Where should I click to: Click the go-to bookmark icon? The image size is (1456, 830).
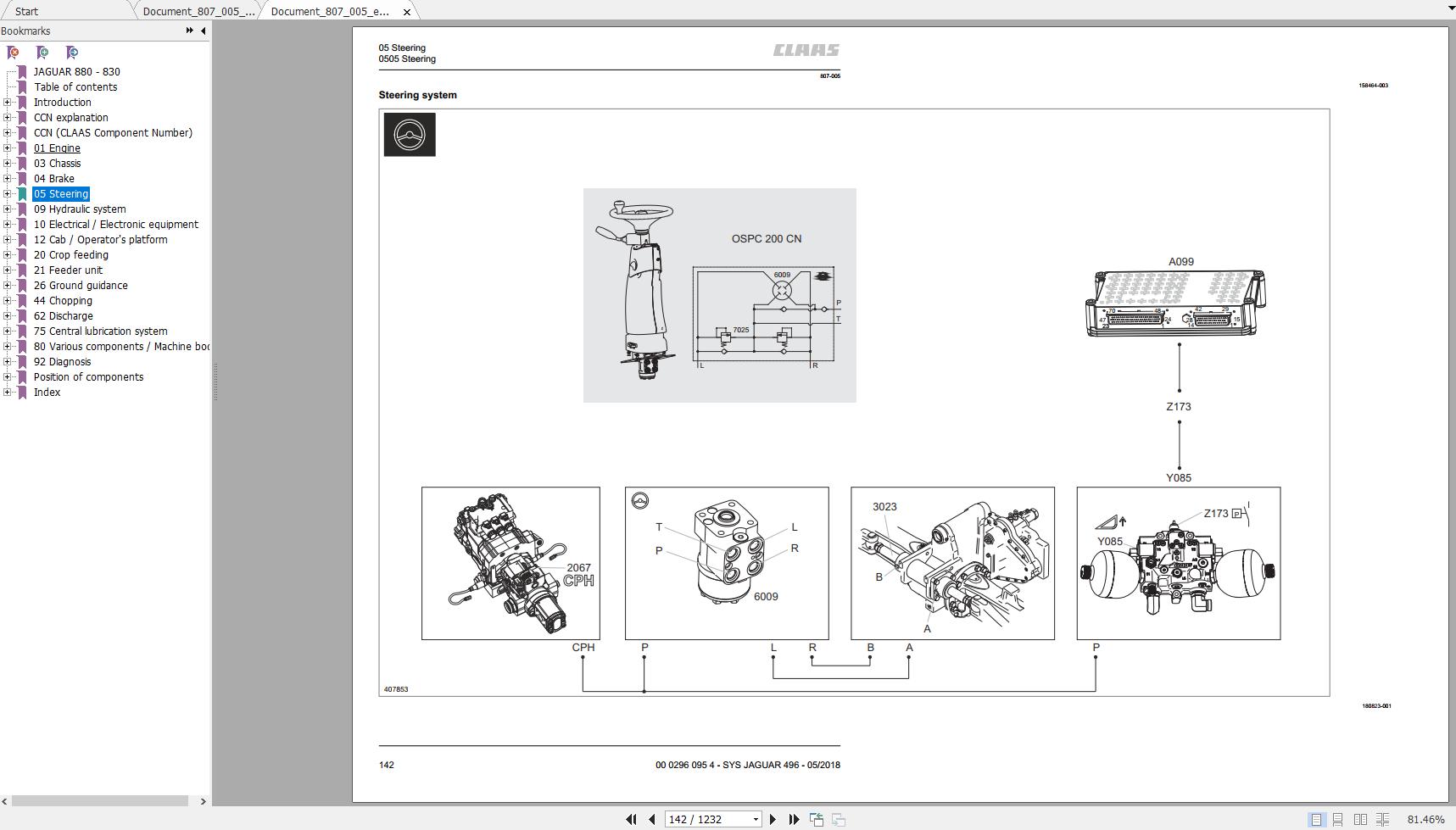click(72, 53)
